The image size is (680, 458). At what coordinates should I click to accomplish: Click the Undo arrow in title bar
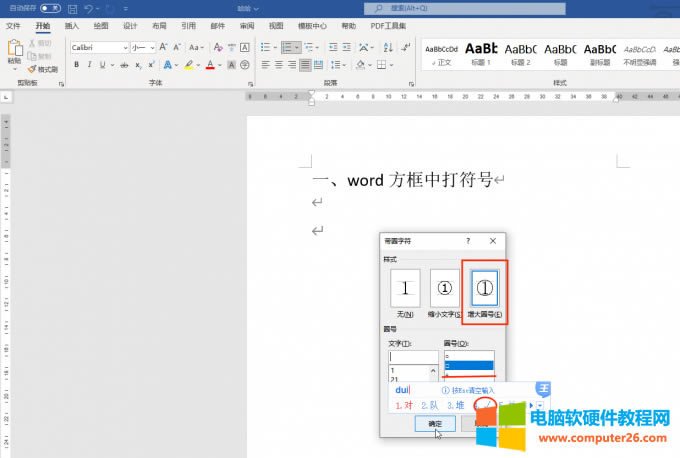(89, 8)
